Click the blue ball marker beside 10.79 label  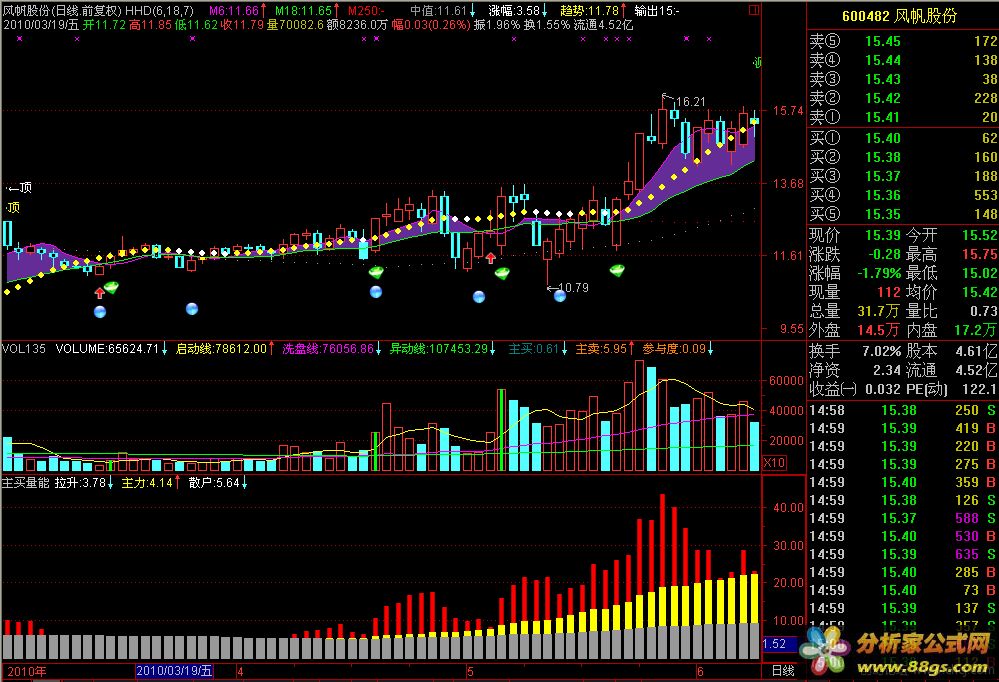tap(560, 296)
